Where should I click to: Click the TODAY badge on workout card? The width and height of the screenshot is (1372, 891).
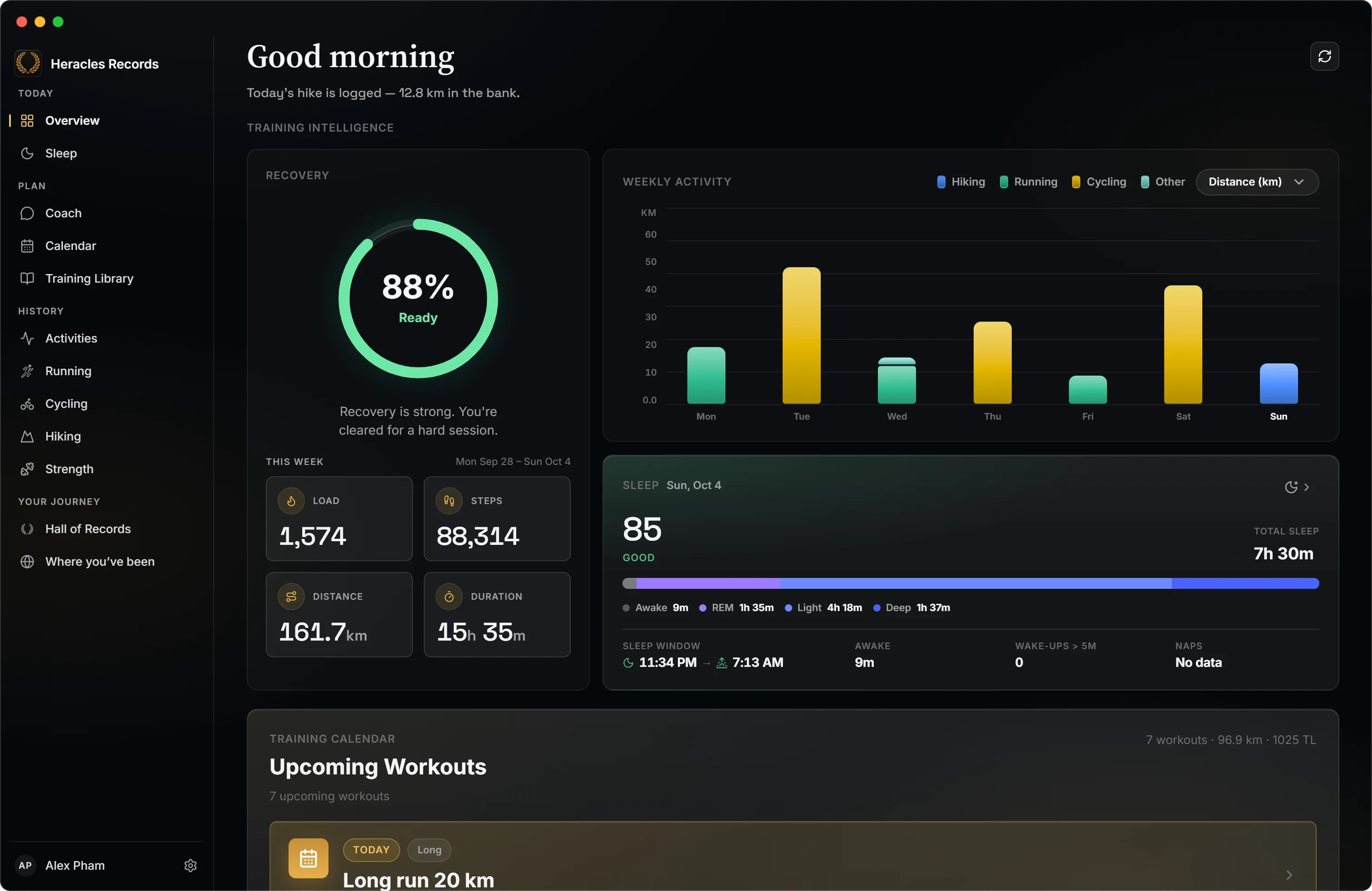point(371,850)
